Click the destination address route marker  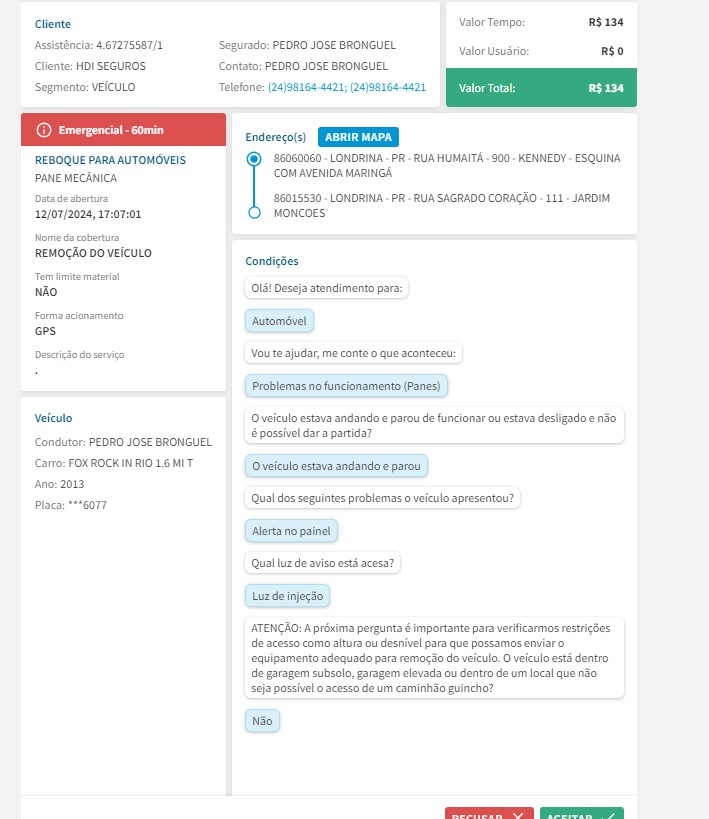click(254, 212)
